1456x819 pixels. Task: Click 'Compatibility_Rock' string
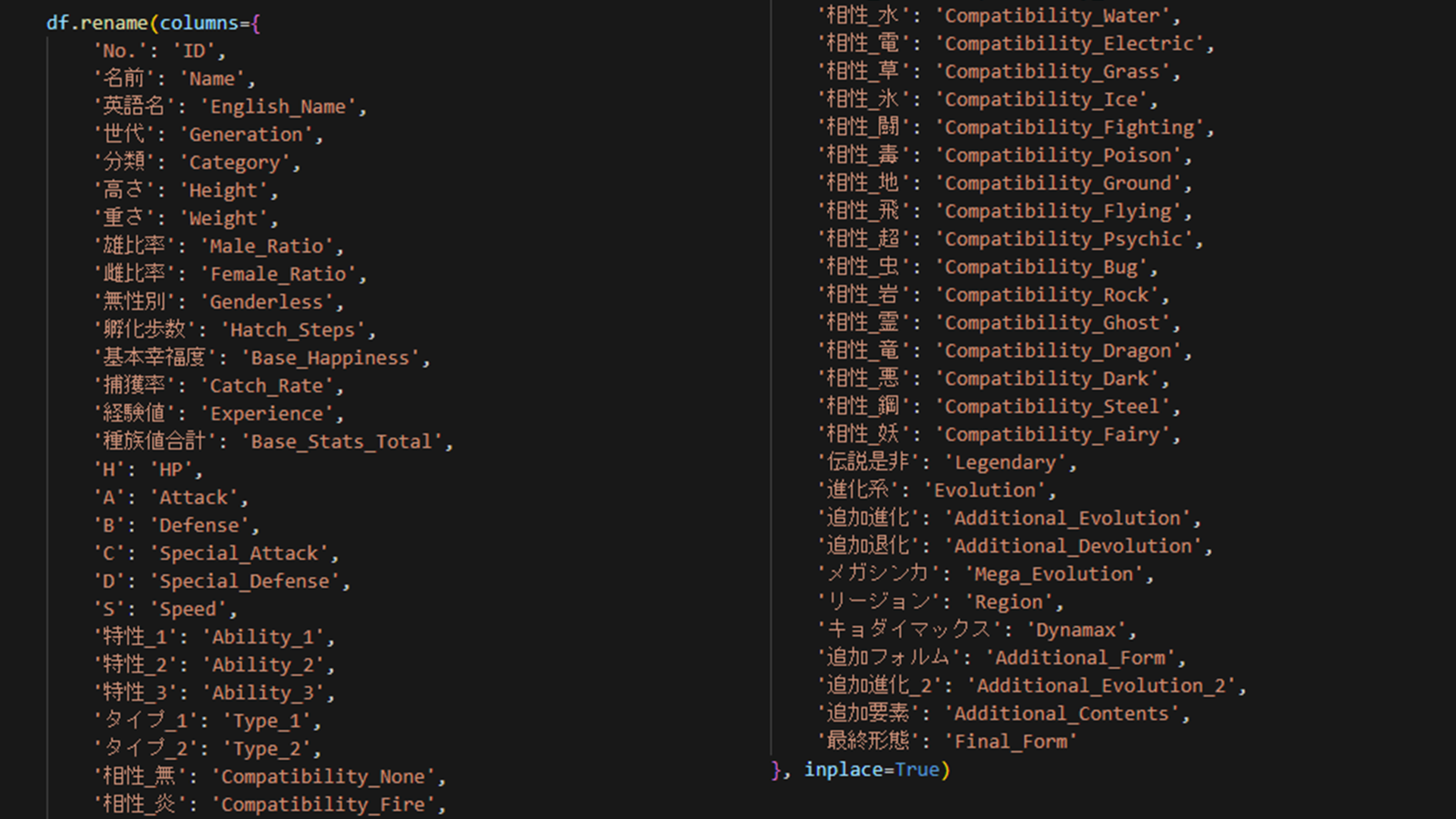coord(1046,295)
